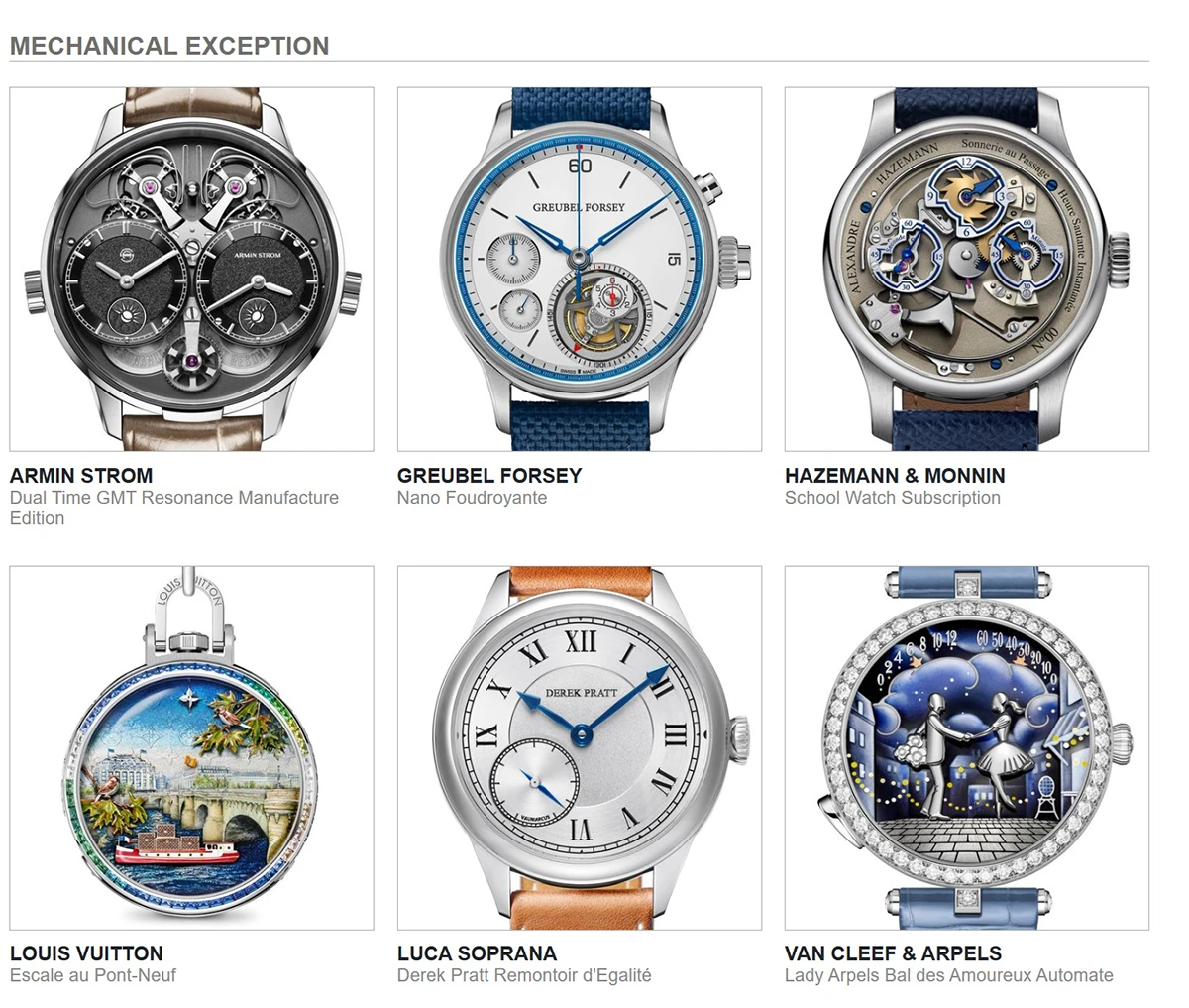Click the LUCA SOPRANA brand name
The height and width of the screenshot is (1008, 1189).
(478, 953)
